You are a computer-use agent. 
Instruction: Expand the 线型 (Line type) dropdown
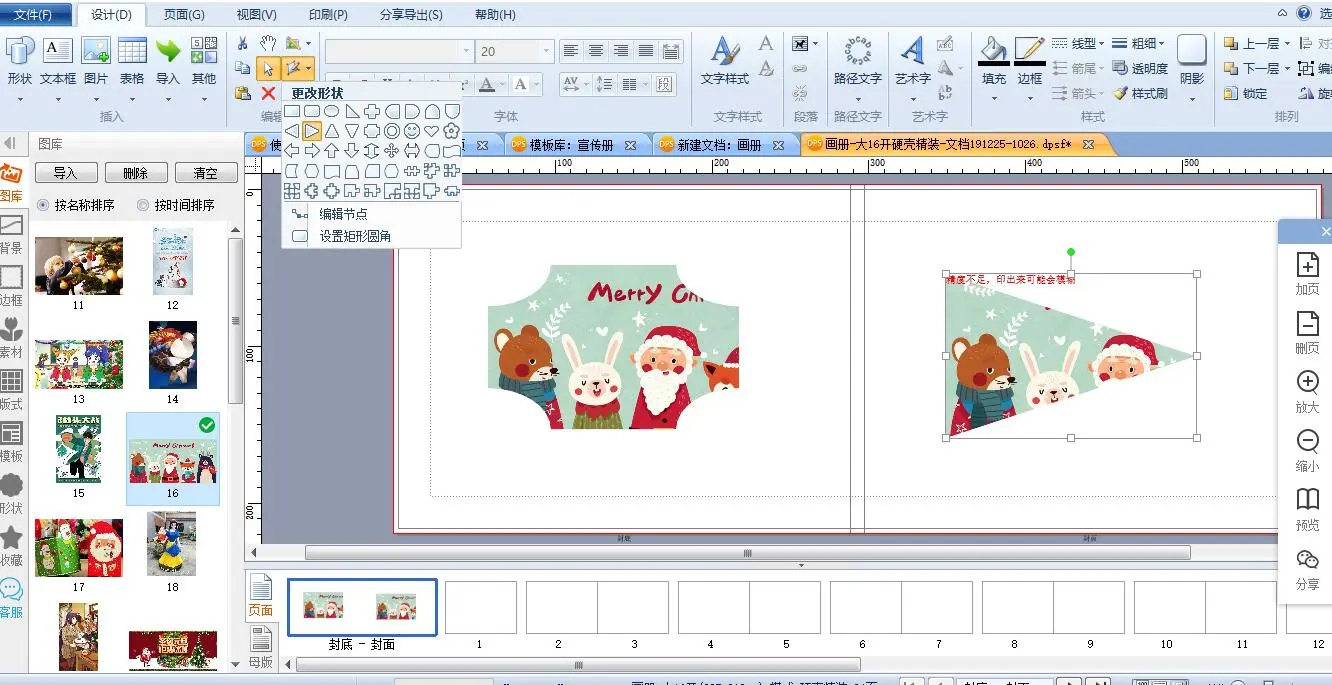coord(1101,44)
